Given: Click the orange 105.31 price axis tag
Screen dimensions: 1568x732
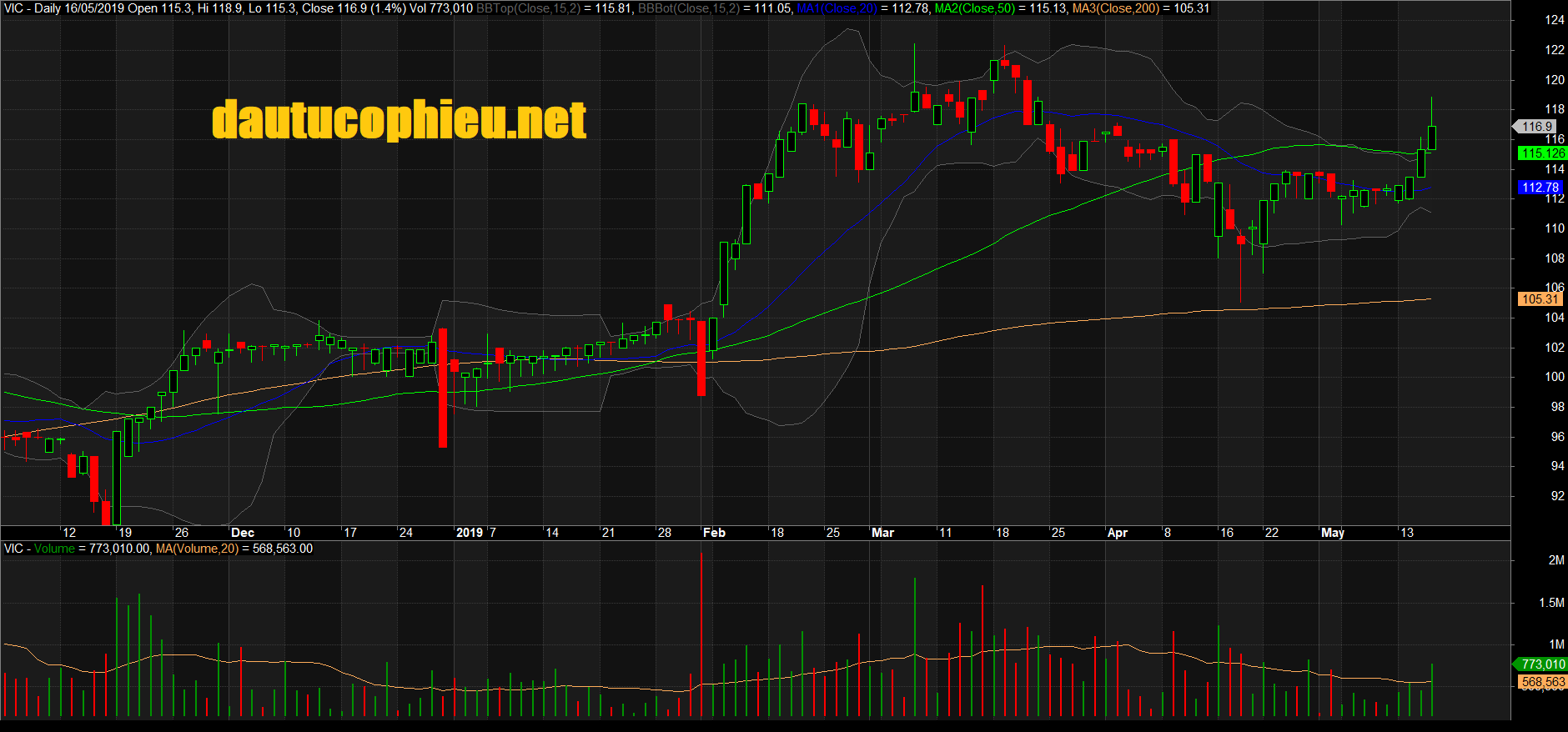Looking at the screenshot, I should click(1539, 299).
